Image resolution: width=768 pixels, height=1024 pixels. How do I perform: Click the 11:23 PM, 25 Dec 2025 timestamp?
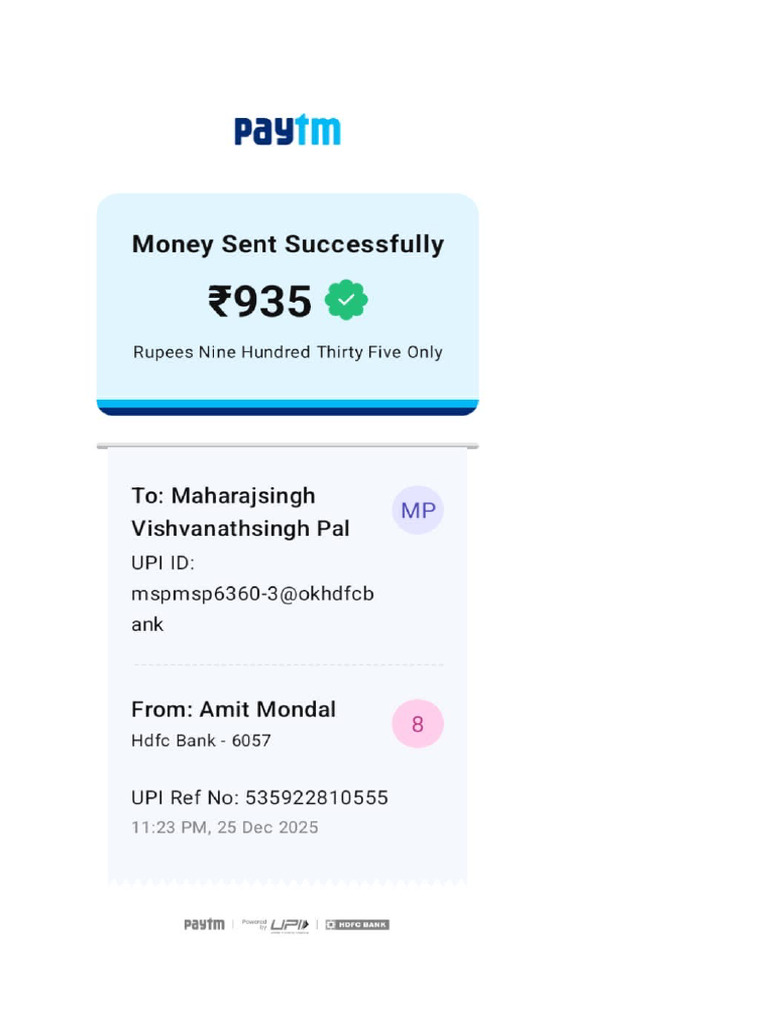[x=224, y=827]
